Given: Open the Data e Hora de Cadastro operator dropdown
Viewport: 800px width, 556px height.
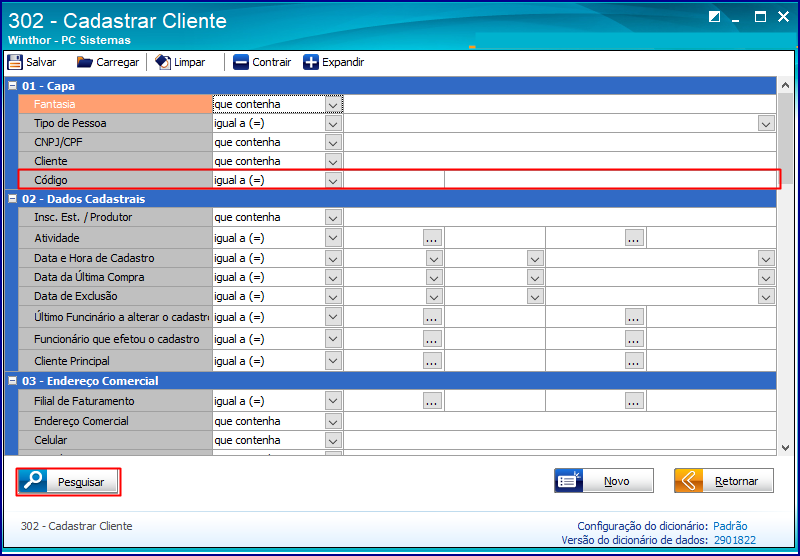Looking at the screenshot, I should 333,259.
